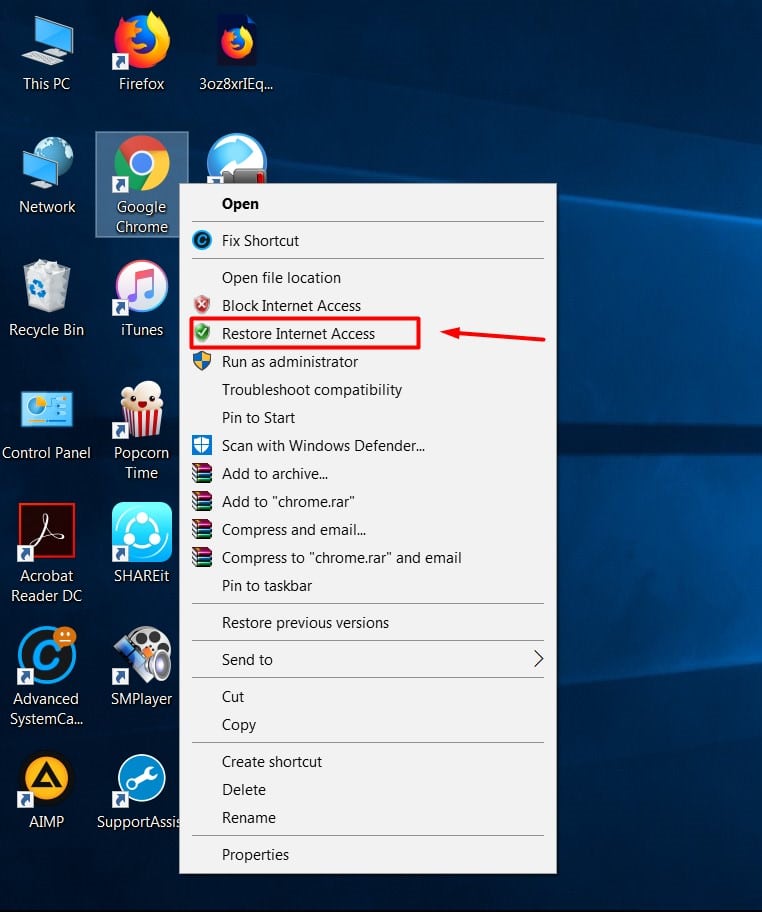Select the Acrobat Reader DC icon
Viewport: 762px width, 912px height.
pos(47,532)
